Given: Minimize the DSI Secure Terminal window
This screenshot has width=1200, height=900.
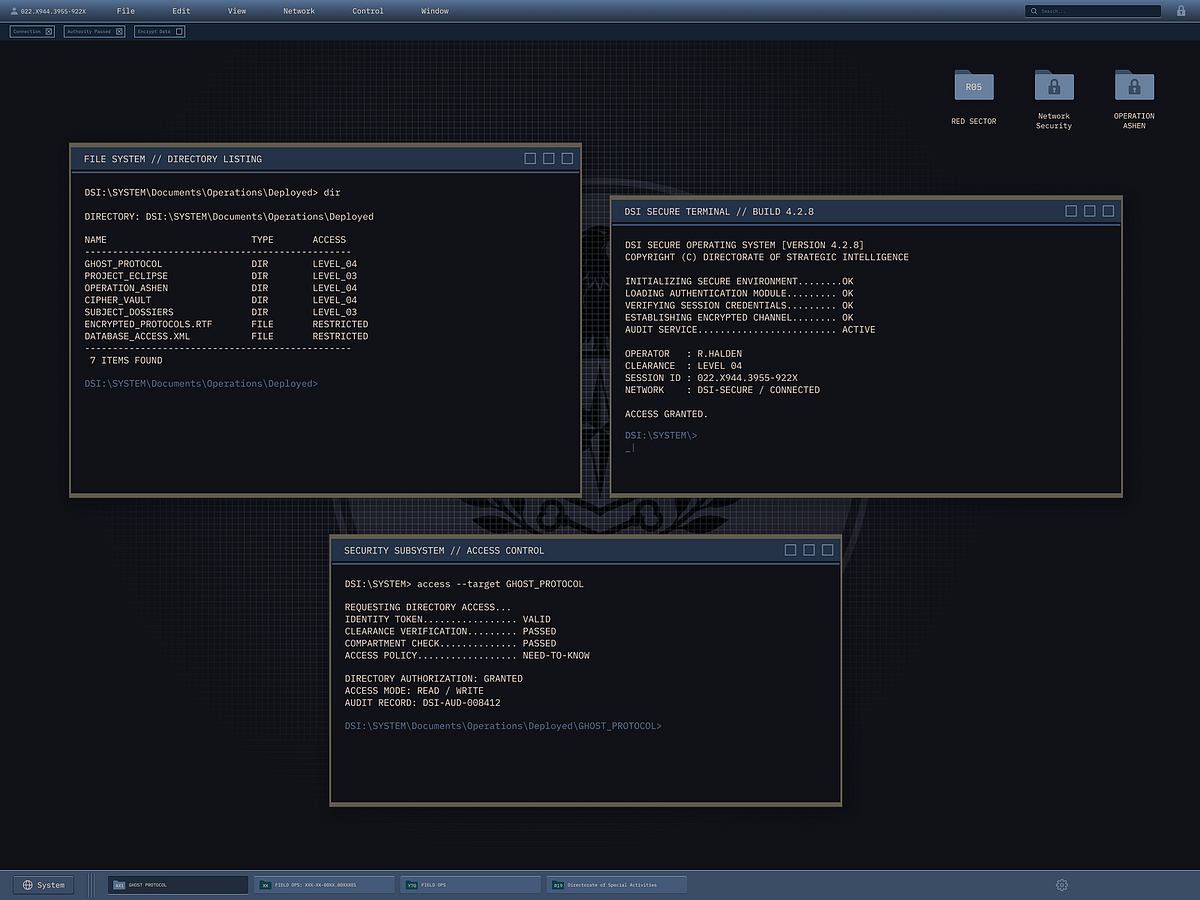Looking at the screenshot, I should pyautogui.click(x=1071, y=211).
